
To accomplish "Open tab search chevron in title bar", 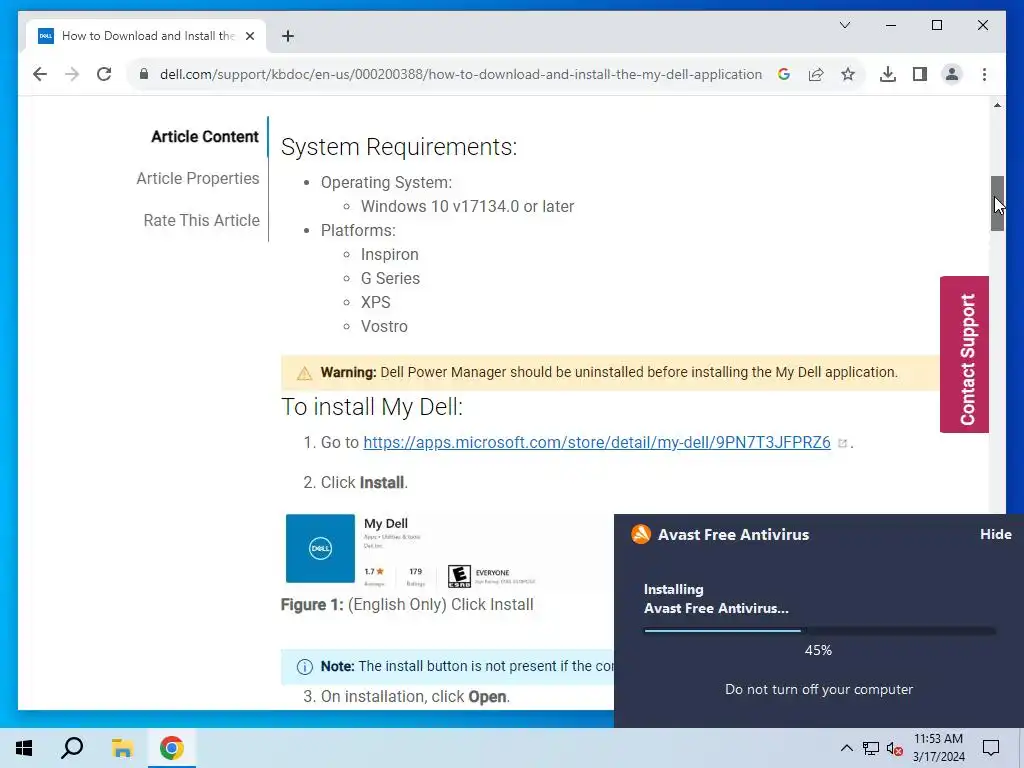I will (x=844, y=25).
